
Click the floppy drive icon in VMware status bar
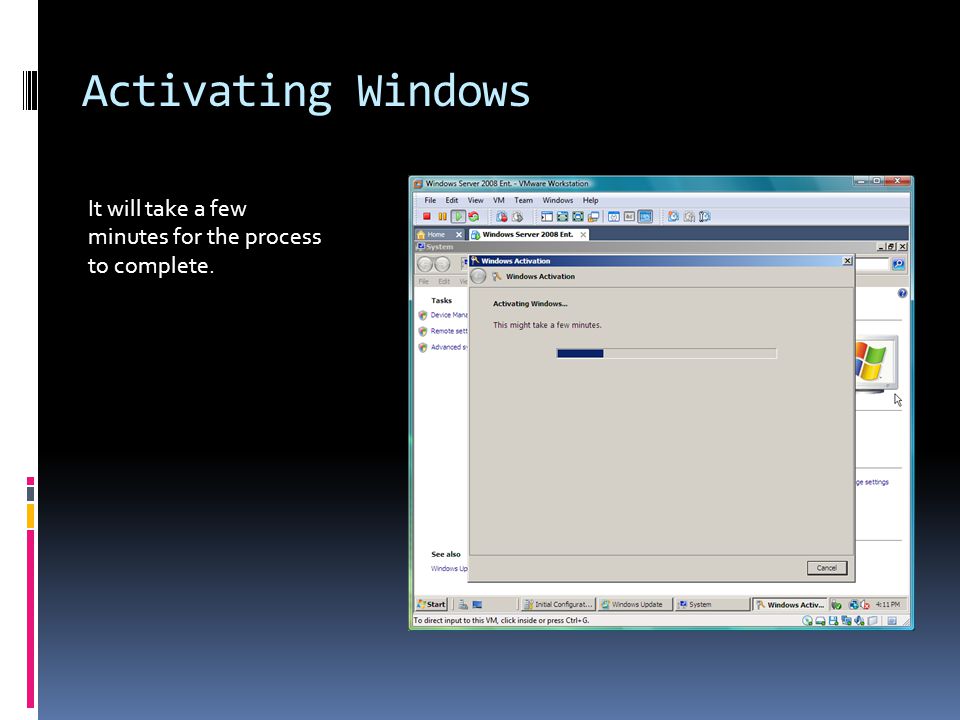click(833, 621)
